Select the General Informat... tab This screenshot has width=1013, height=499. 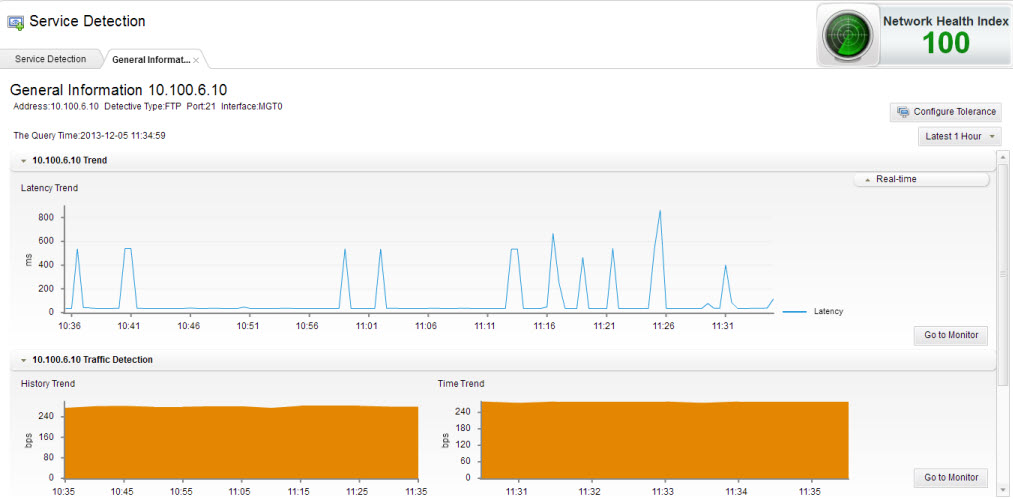[x=151, y=59]
